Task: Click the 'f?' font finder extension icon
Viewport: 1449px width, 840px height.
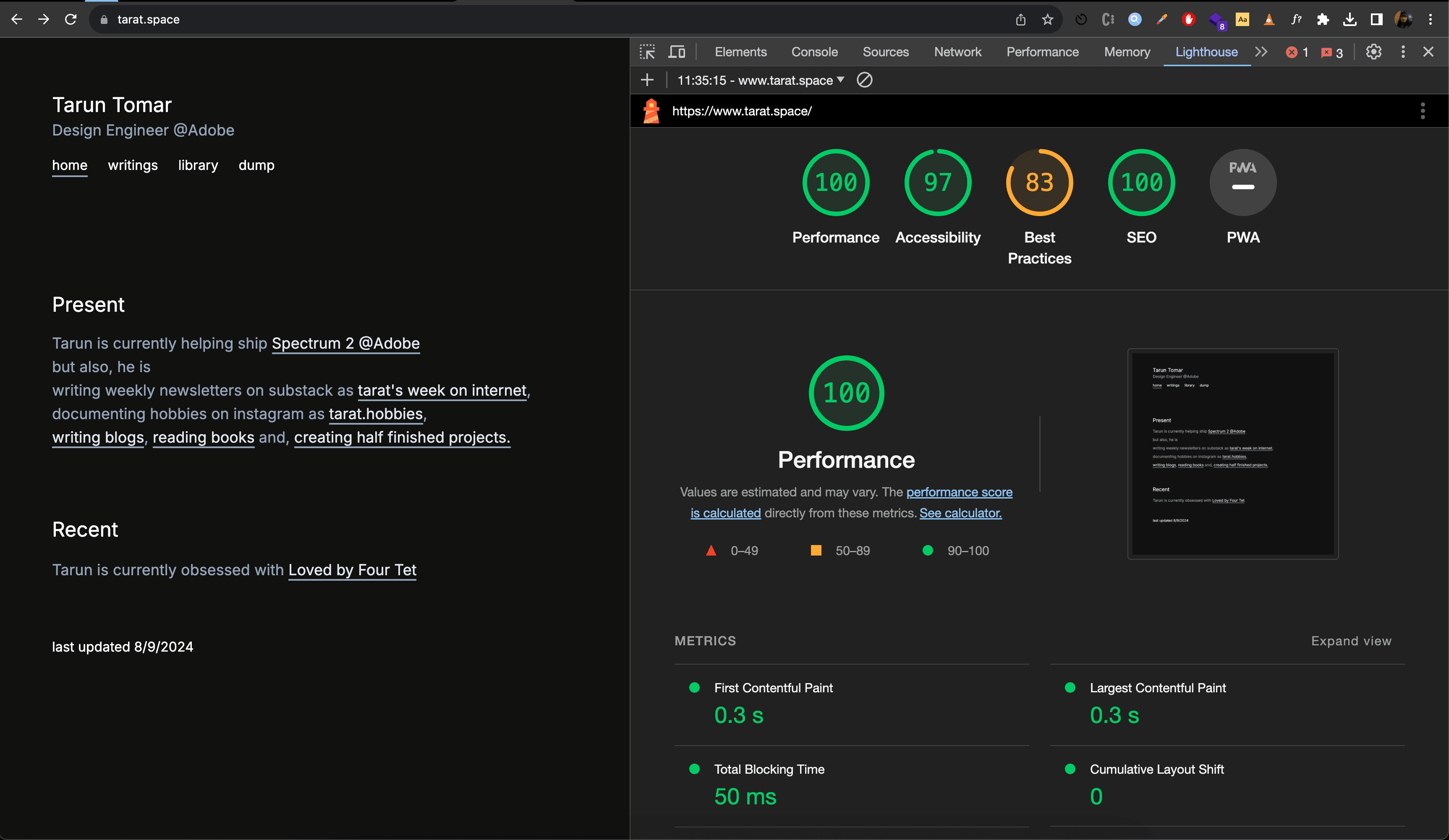Action: point(1296,20)
